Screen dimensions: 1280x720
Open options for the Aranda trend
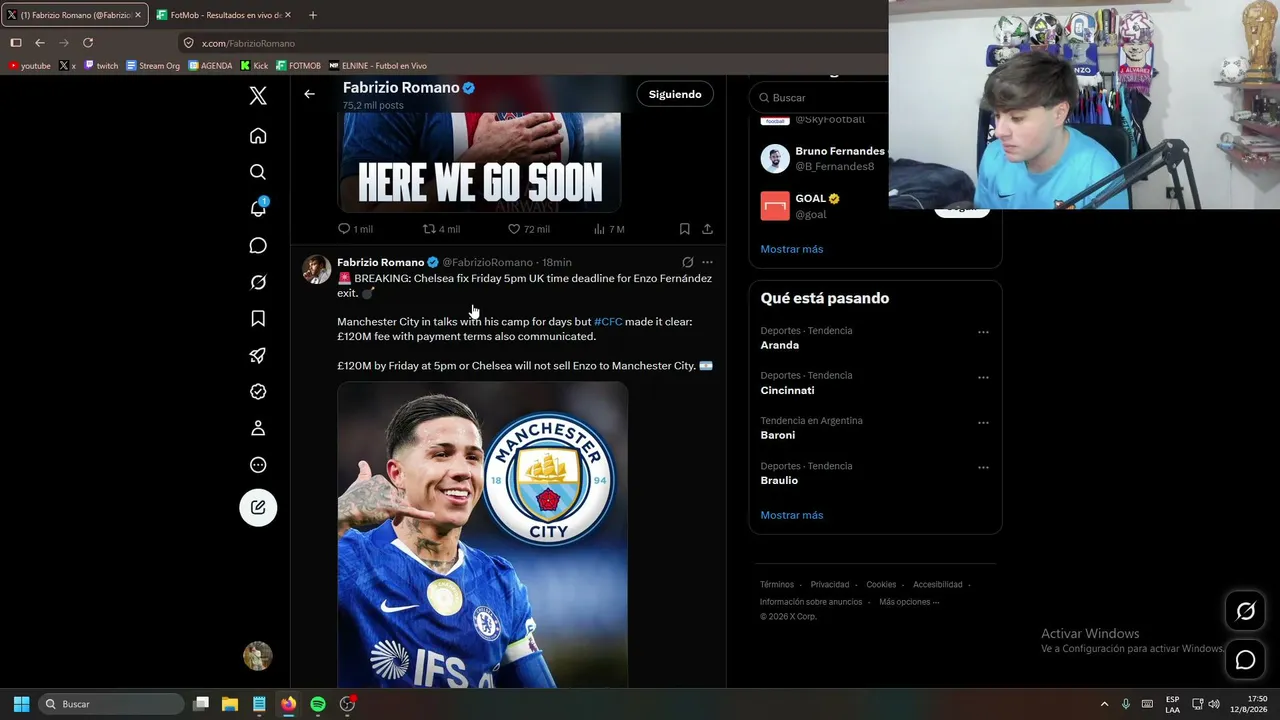(x=983, y=332)
